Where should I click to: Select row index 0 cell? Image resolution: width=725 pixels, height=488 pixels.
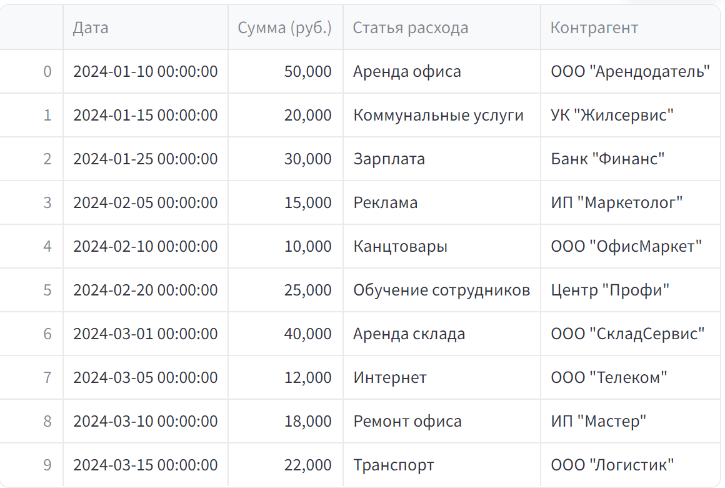(x=31, y=71)
